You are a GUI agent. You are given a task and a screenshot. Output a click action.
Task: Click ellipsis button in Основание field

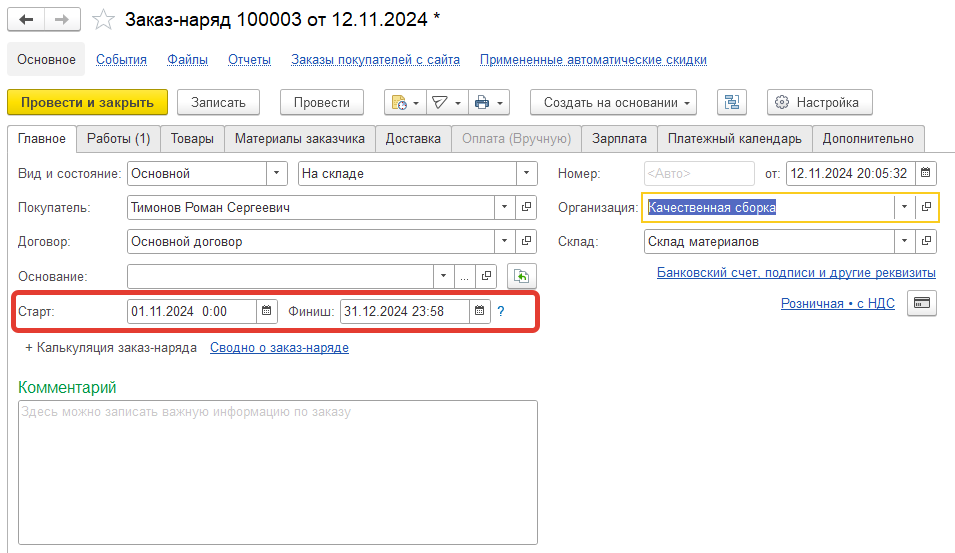(464, 276)
